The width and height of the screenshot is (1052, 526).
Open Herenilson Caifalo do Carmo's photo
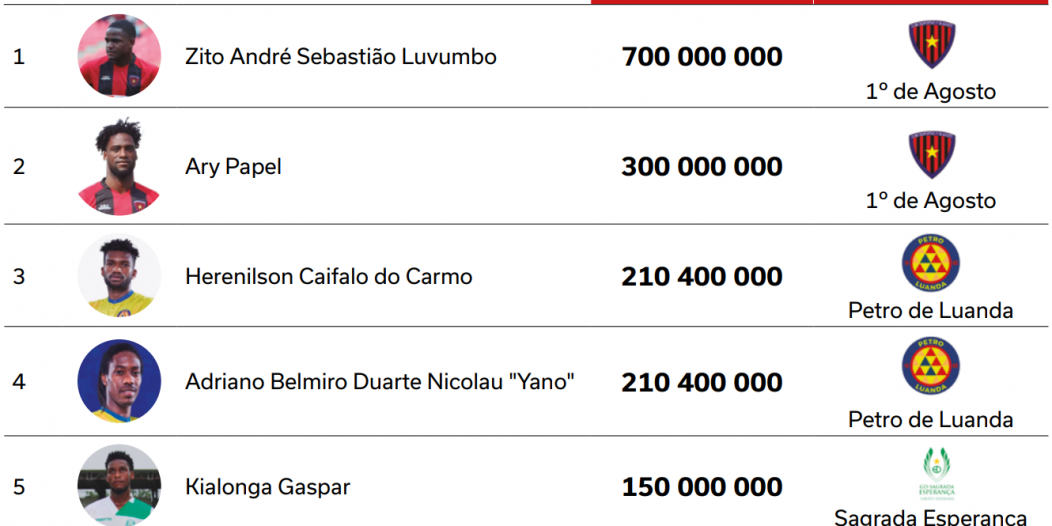tap(119, 276)
